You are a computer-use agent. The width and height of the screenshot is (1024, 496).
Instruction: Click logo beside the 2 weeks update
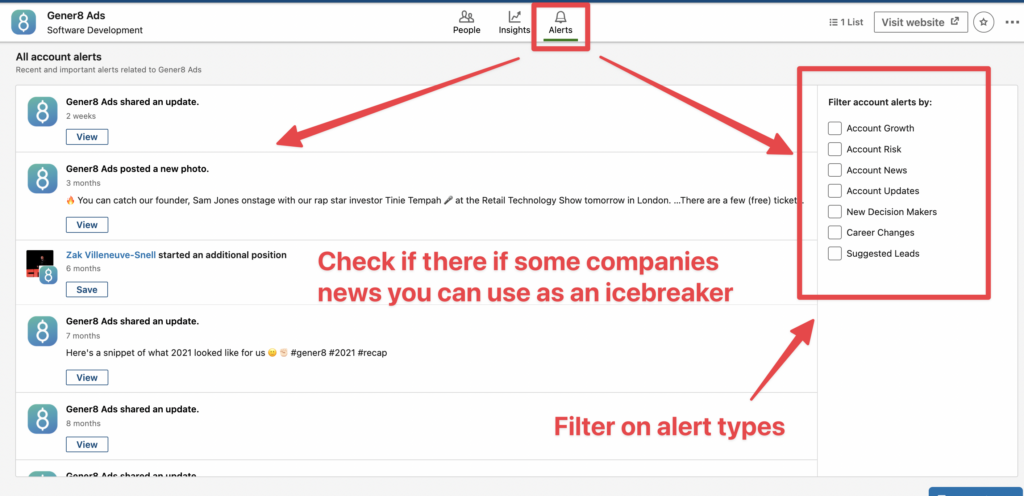point(42,112)
